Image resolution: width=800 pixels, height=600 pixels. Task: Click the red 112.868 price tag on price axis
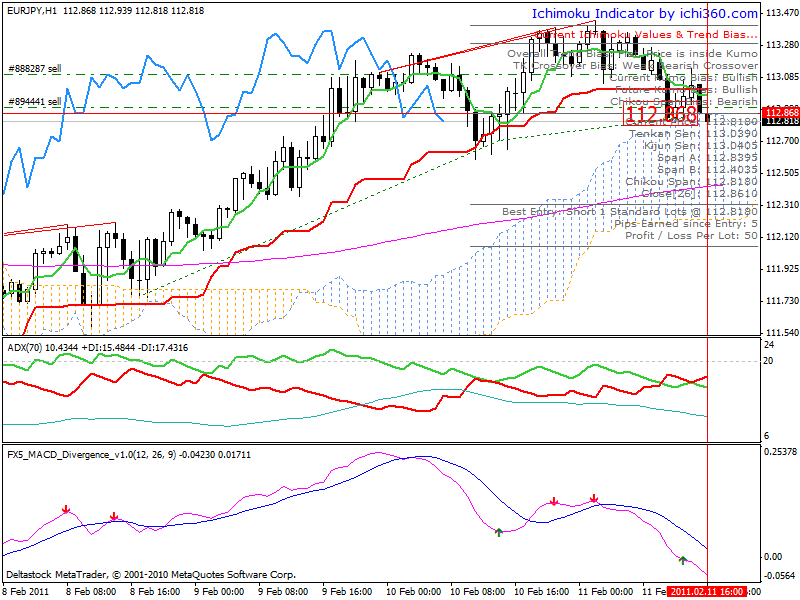(780, 112)
